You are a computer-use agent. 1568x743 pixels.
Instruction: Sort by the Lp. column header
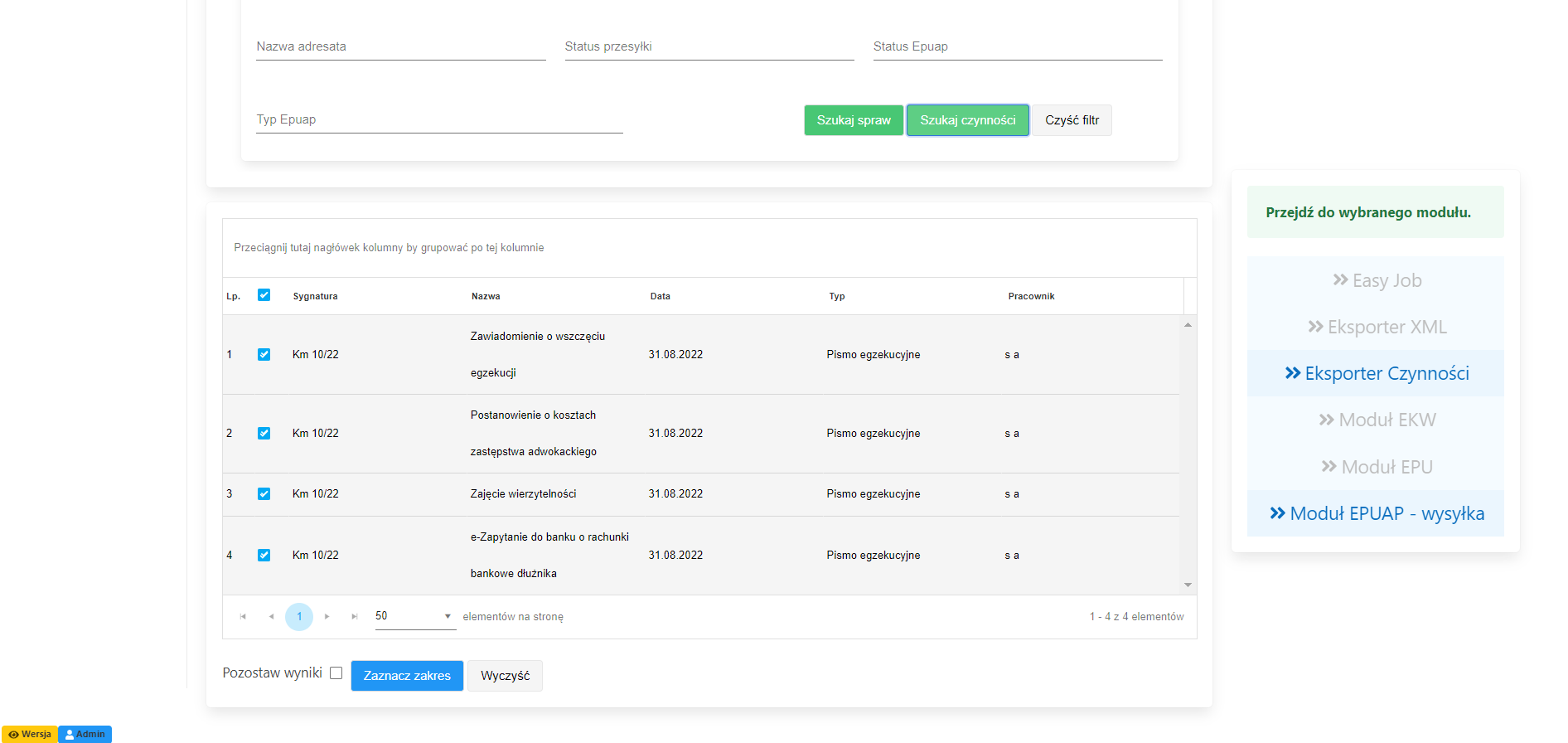pos(234,296)
